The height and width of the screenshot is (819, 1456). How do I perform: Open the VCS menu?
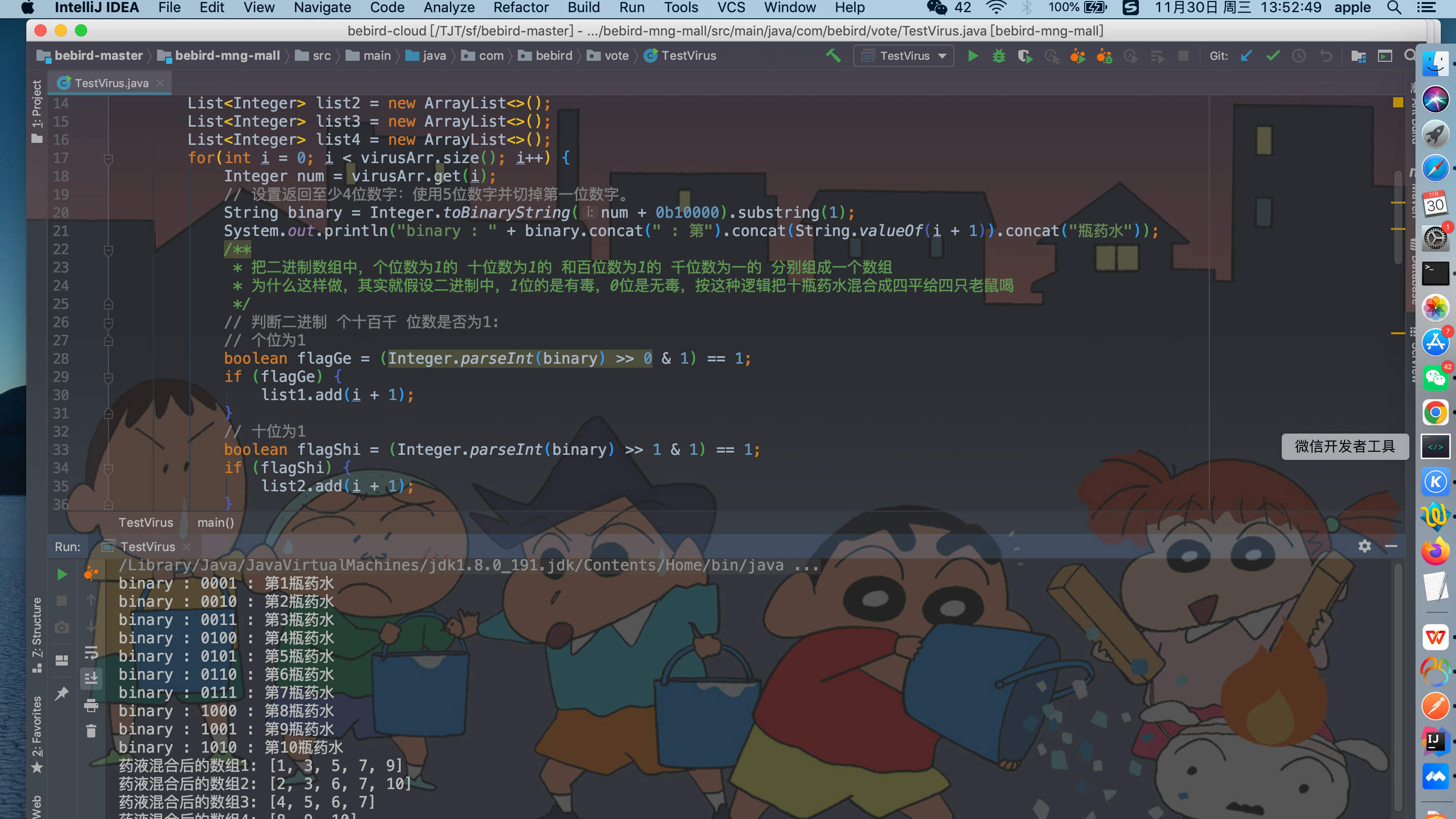click(x=731, y=8)
